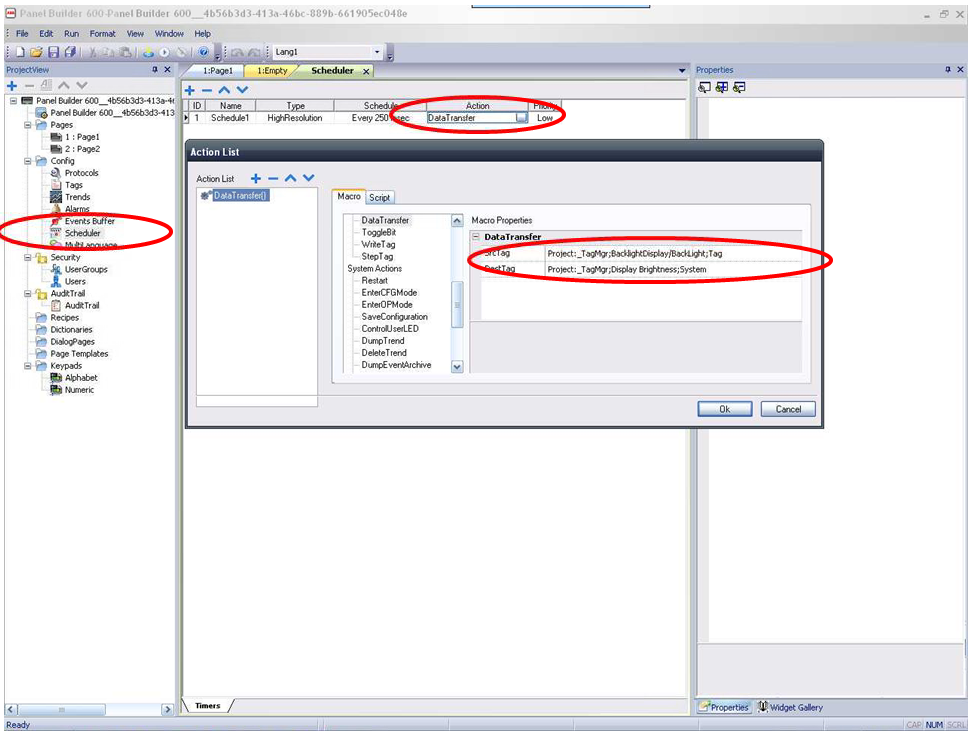
Task: Add a new action in Action List
Action: pos(256,179)
